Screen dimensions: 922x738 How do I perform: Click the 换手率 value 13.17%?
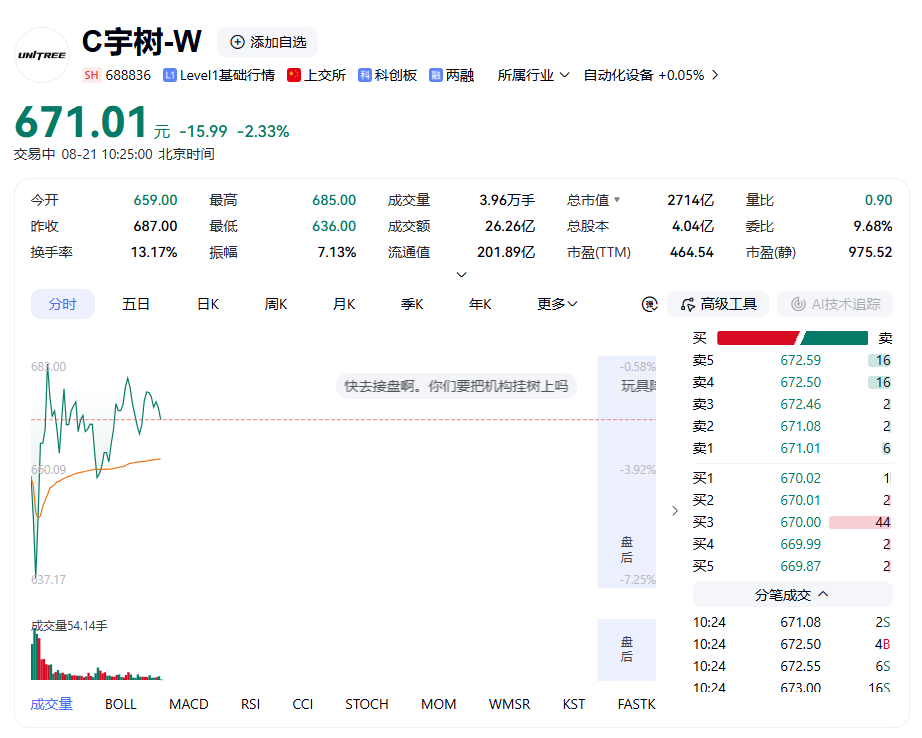click(x=153, y=252)
